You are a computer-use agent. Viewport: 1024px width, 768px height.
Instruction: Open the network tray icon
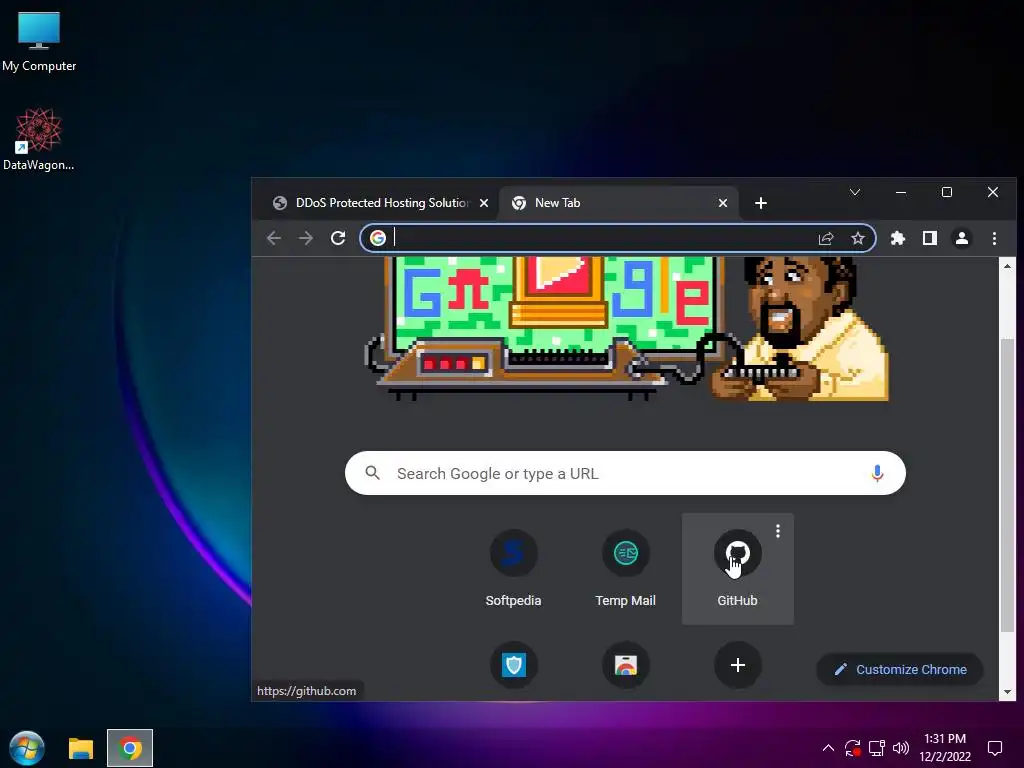click(876, 748)
